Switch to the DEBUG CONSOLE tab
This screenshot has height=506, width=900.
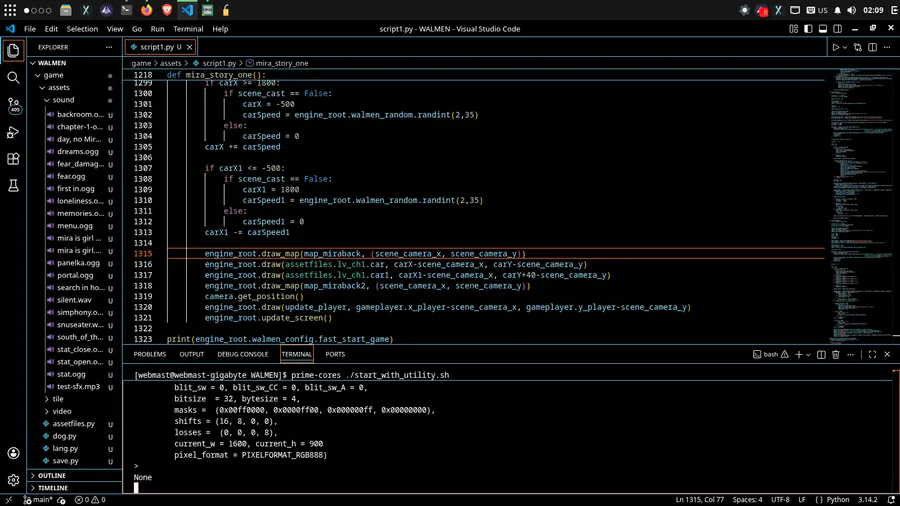(242, 355)
